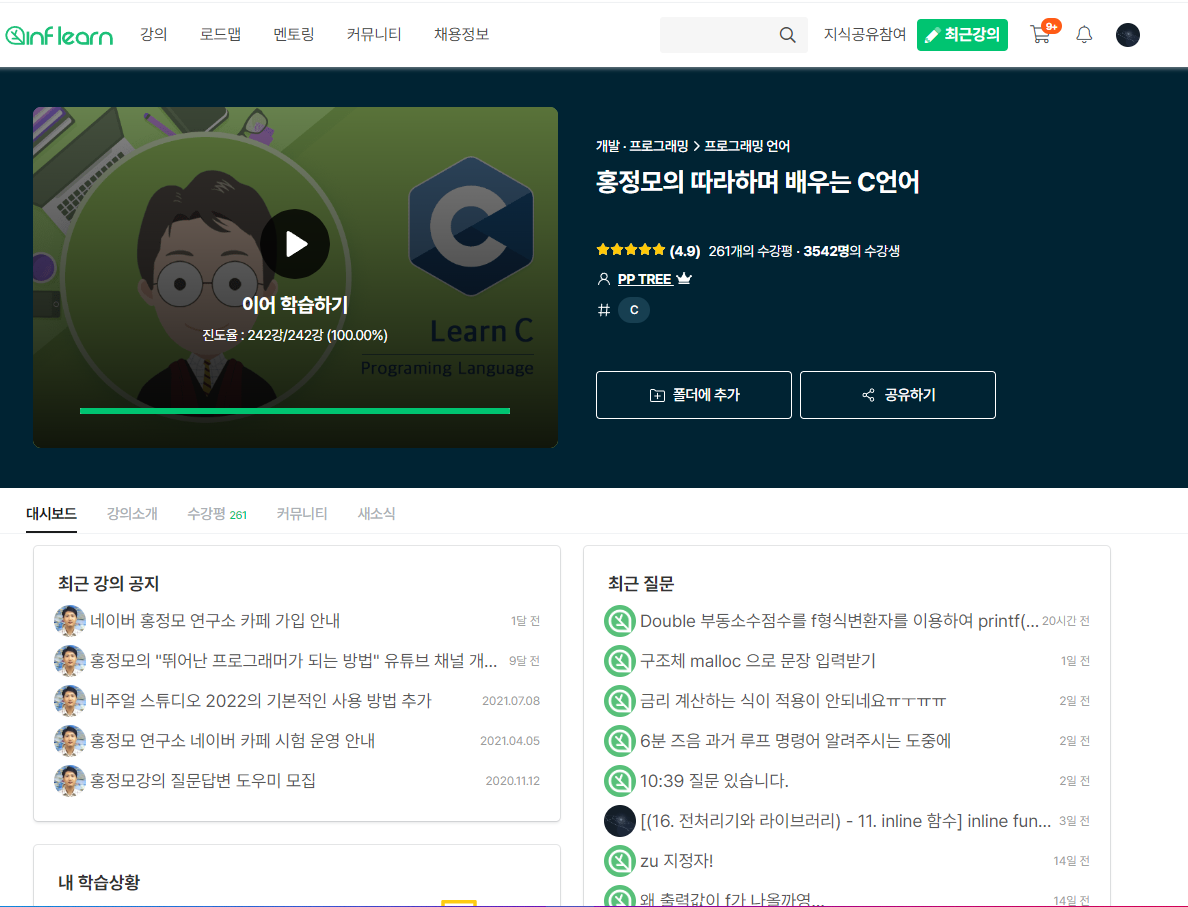The height and width of the screenshot is (907, 1188).
Task: Click the search magnifier icon
Action: coord(788,35)
